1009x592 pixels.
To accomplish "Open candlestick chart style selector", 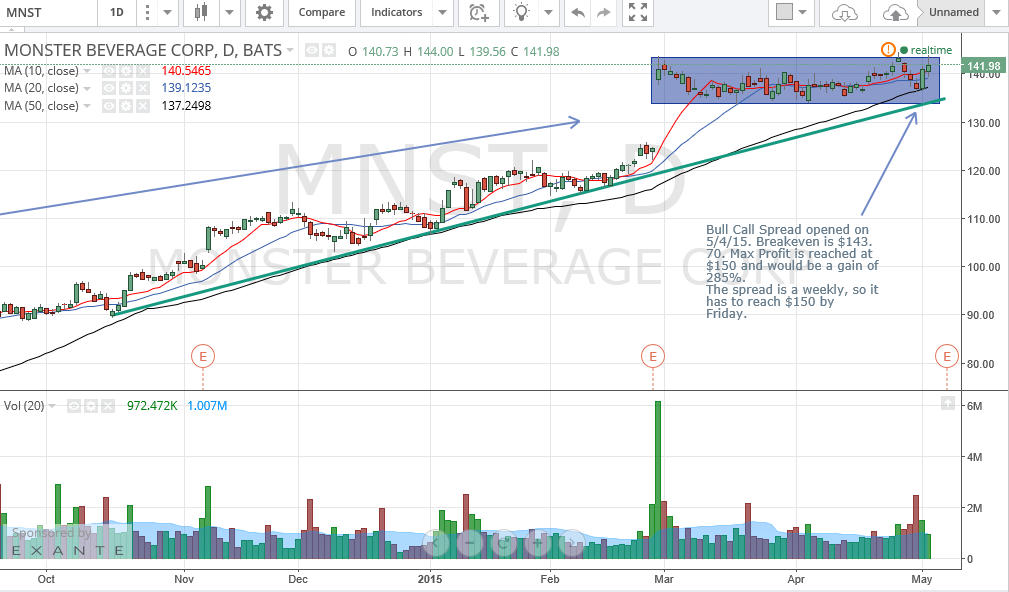I will (201, 12).
